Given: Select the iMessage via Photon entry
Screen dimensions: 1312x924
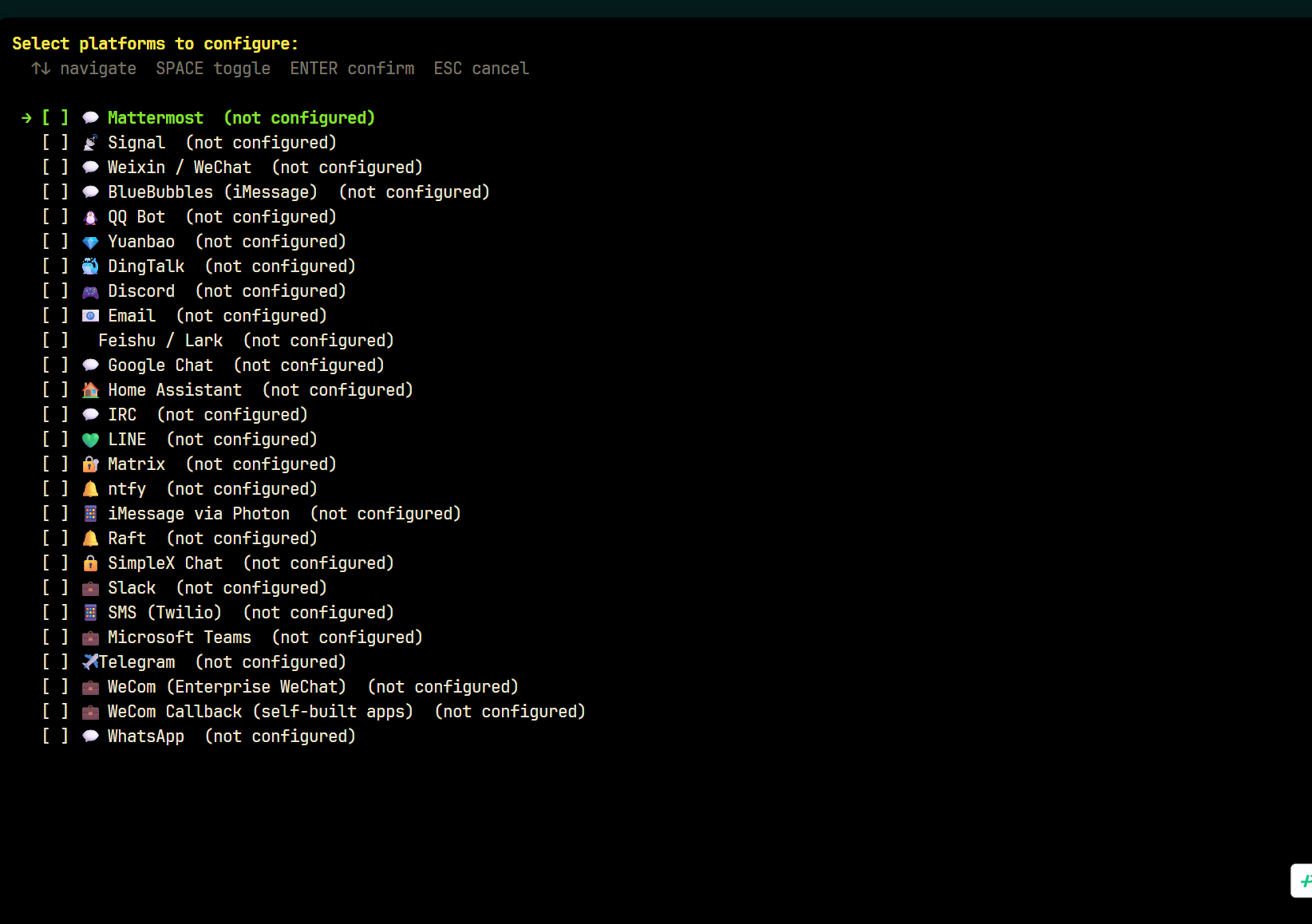Looking at the screenshot, I should click(251, 514).
